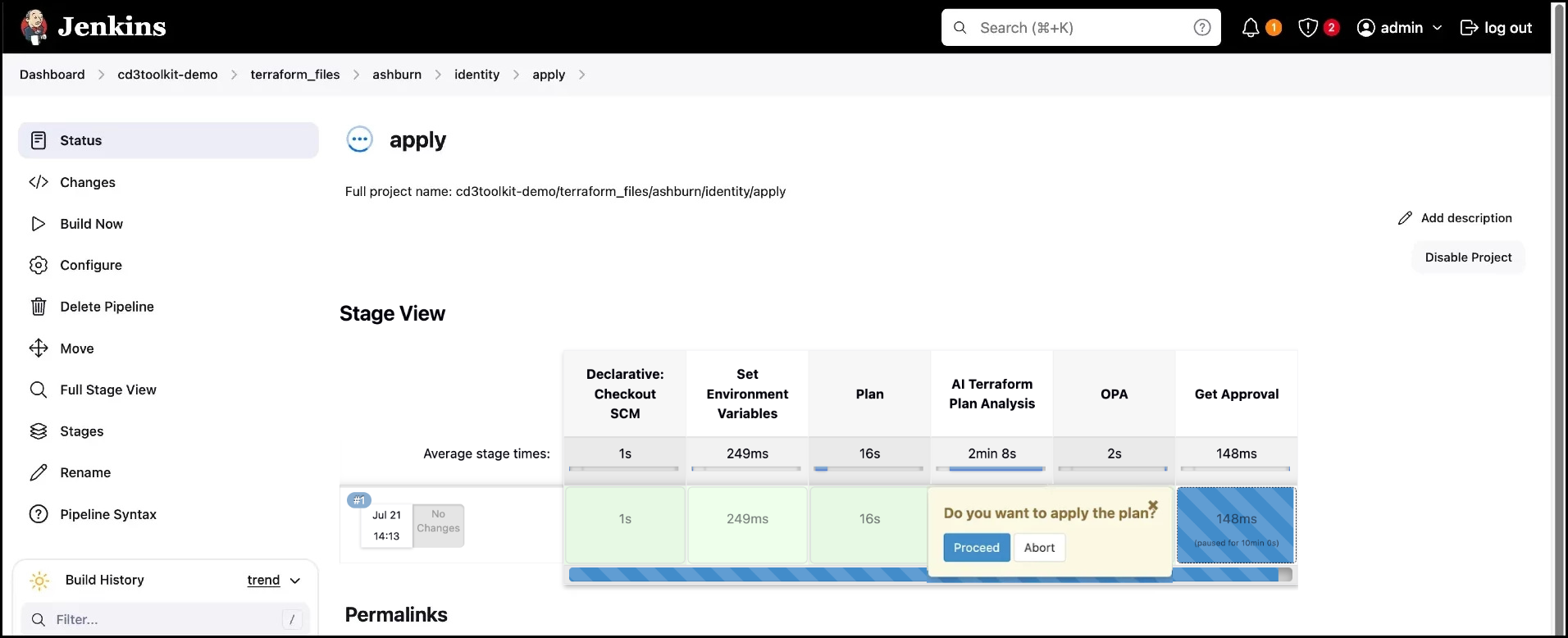Go to the ashburn breadcrumb
This screenshot has height=638, width=1568.
click(x=397, y=75)
